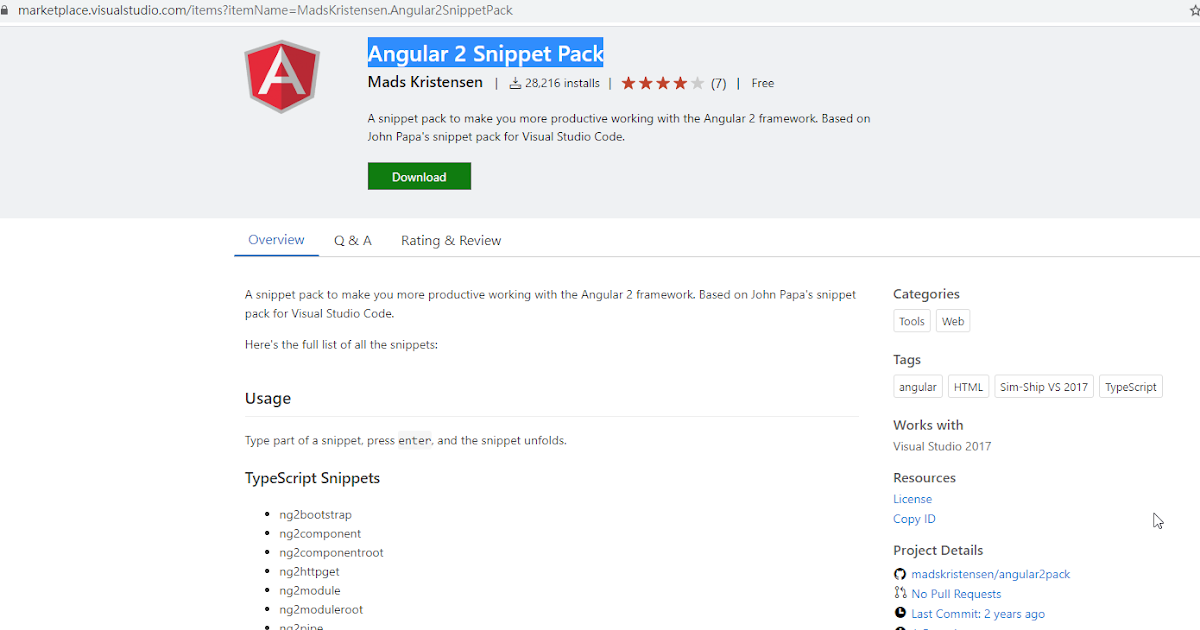Click the Angular logo extension icon
The image size is (1200, 630).
[282, 76]
